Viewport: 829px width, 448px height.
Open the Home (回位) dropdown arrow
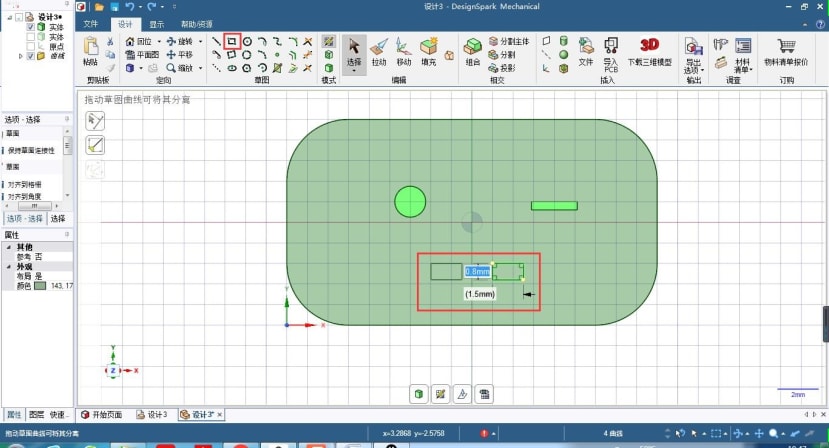click(159, 41)
